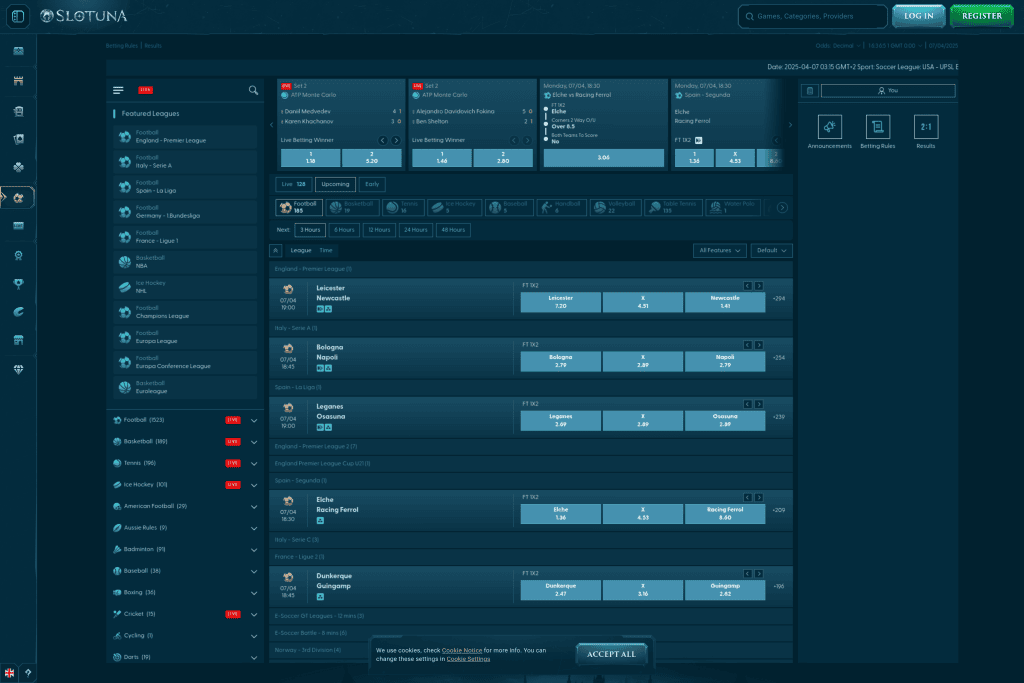Show next featured cards with carousel right arrow
1024x683 pixels.
click(x=790, y=125)
